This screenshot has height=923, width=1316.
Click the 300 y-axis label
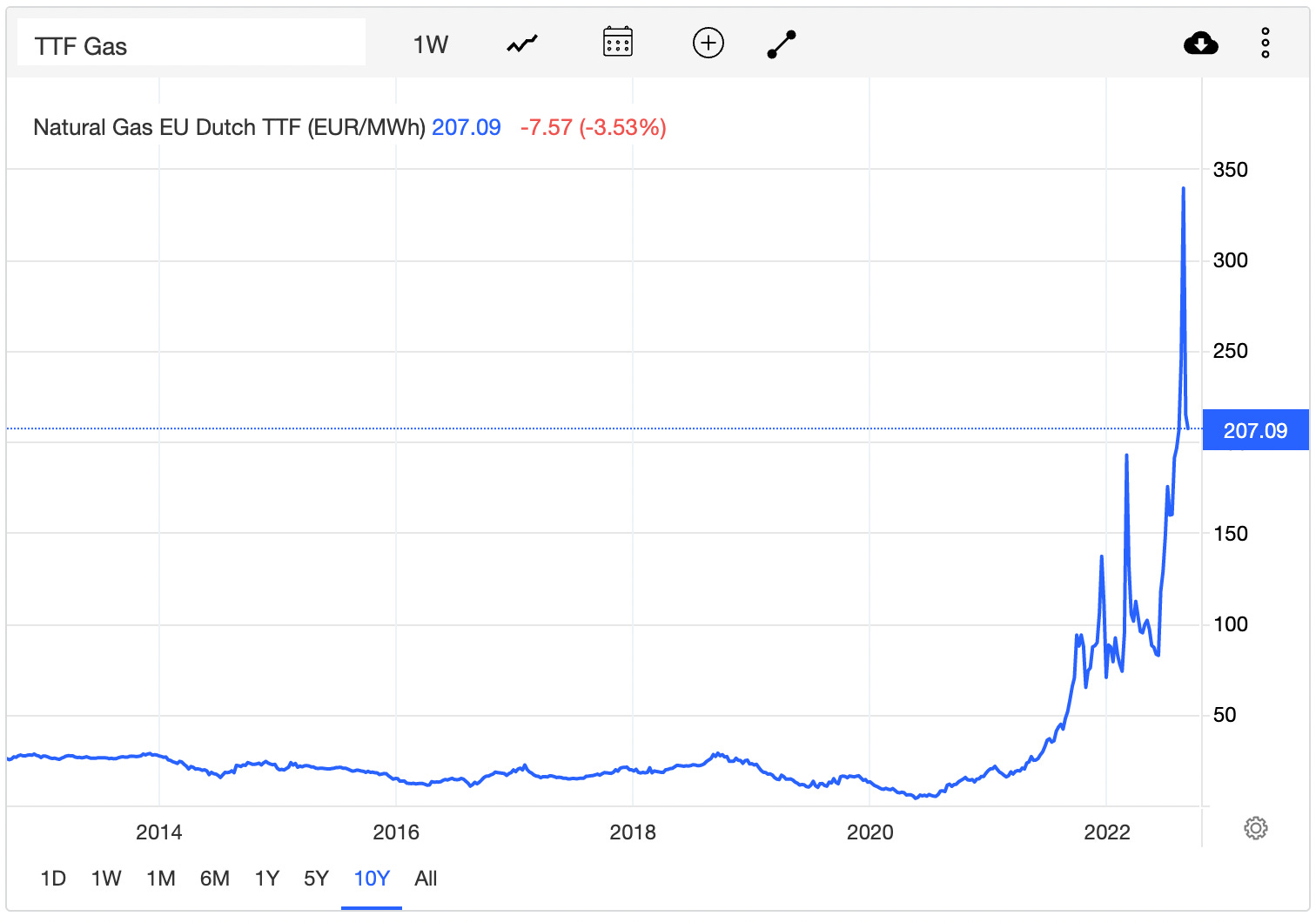tap(1231, 260)
